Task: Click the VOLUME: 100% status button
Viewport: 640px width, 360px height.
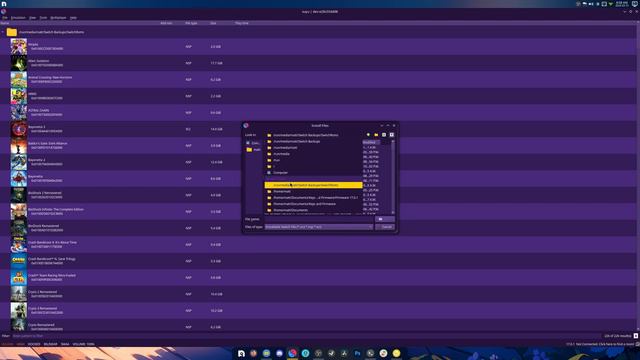Action: pyautogui.click(x=83, y=344)
